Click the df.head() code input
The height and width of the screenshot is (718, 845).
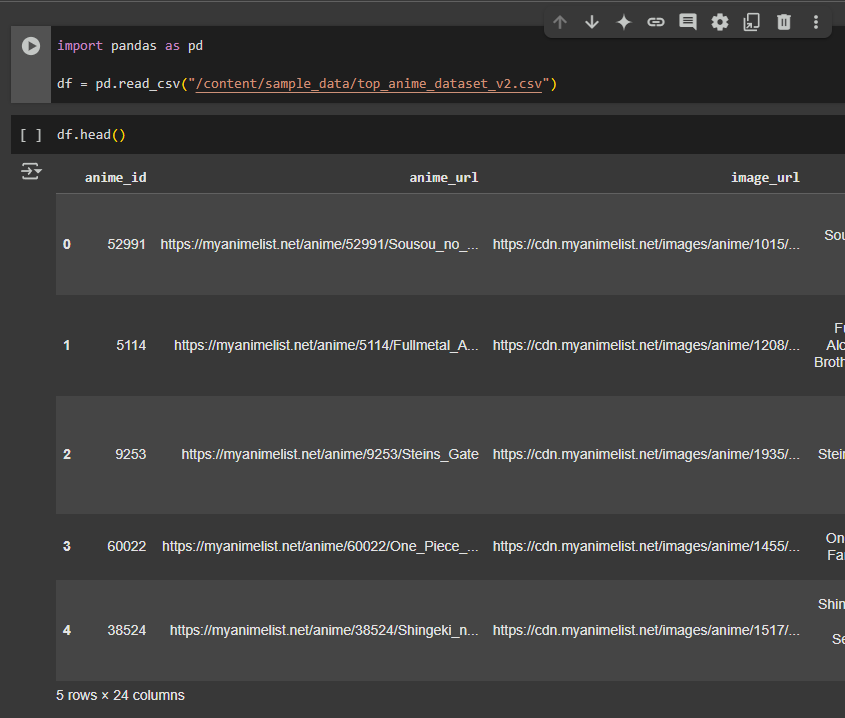[92, 135]
